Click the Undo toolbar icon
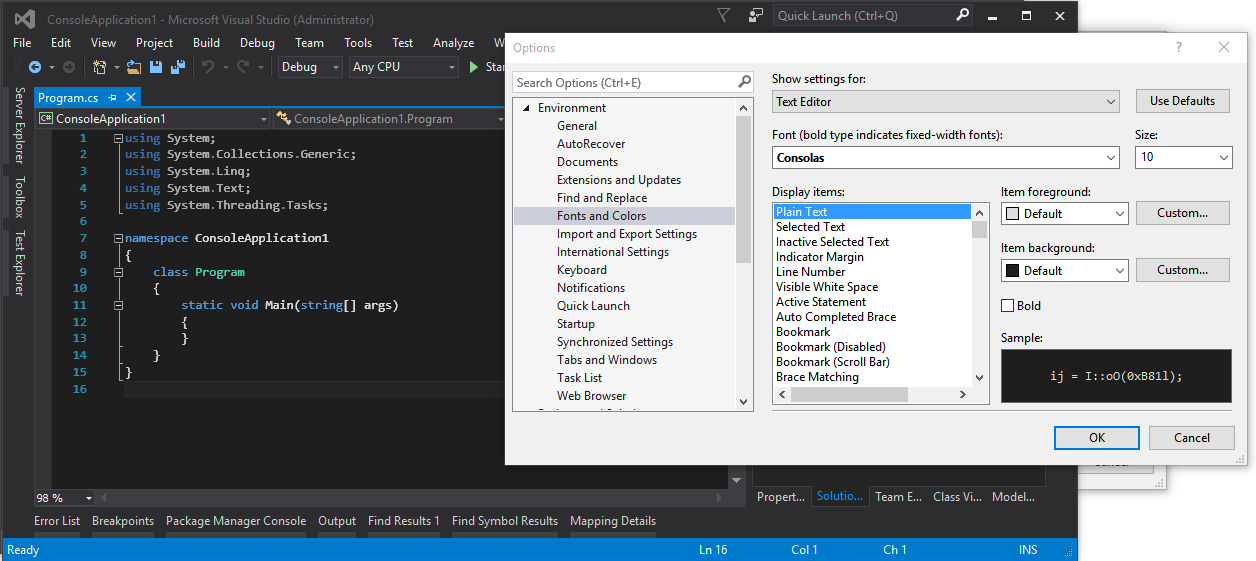Viewport: 1256px width, 561px height. coord(208,67)
